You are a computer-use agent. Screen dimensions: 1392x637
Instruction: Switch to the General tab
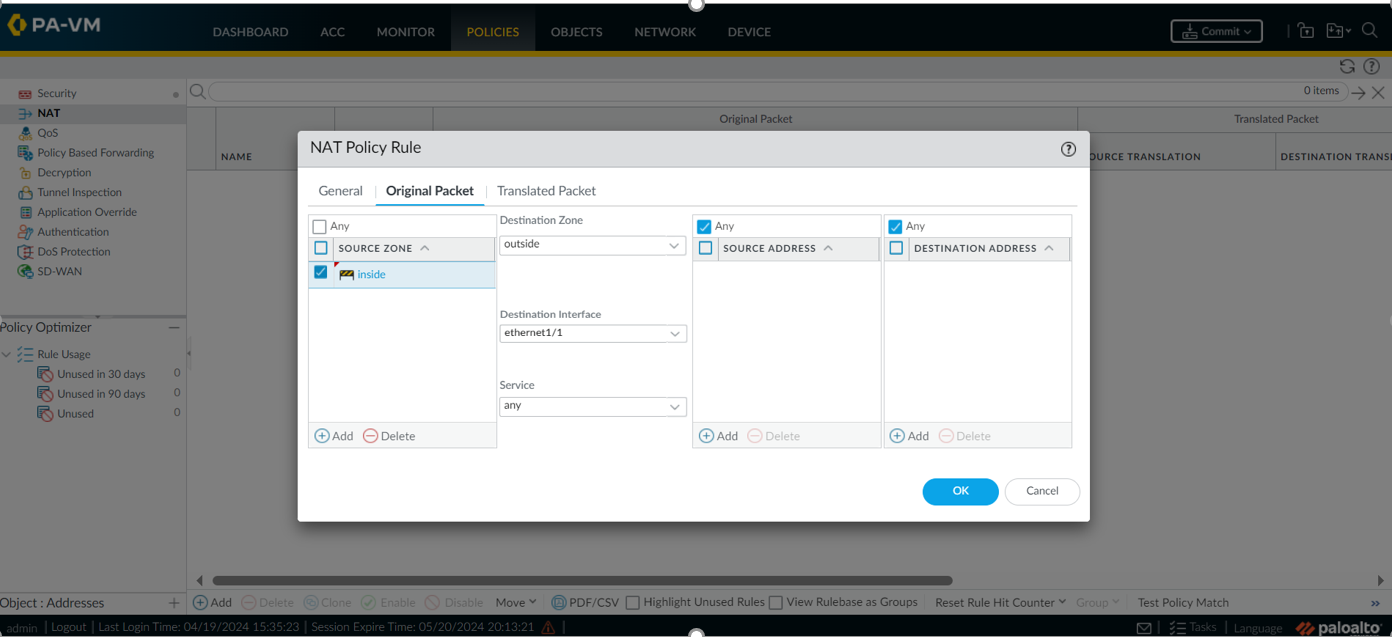(340, 191)
